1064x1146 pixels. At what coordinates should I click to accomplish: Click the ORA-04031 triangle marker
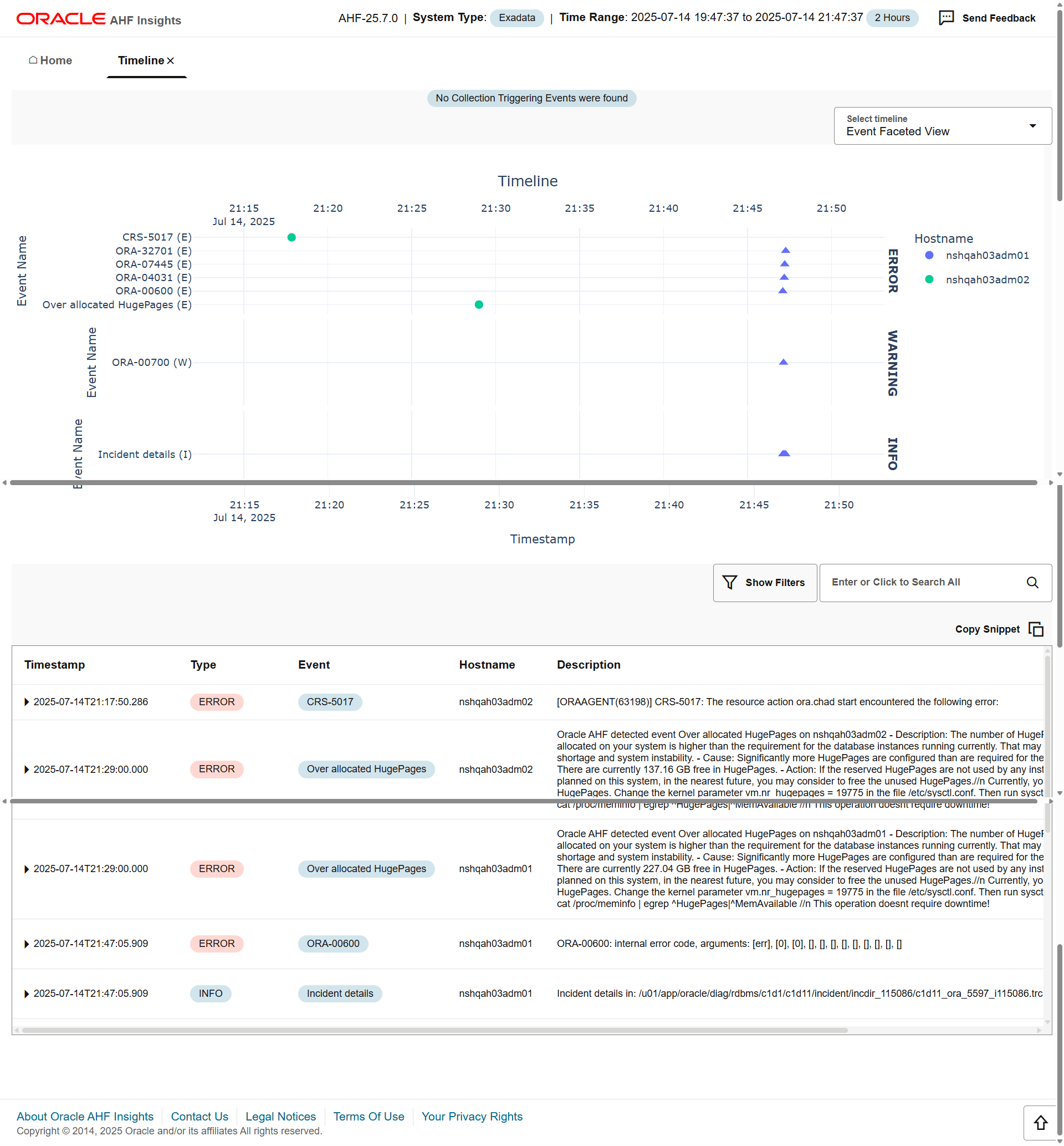[x=784, y=277]
